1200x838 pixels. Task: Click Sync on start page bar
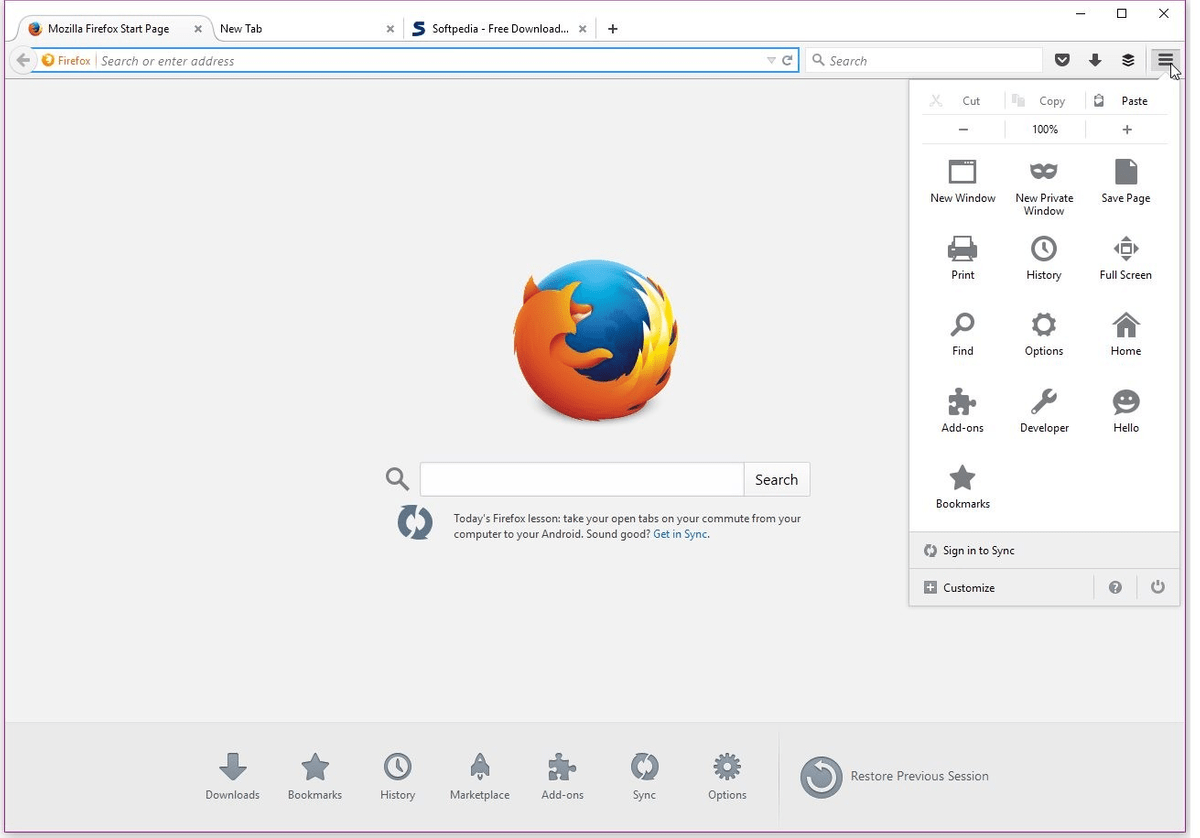[644, 777]
